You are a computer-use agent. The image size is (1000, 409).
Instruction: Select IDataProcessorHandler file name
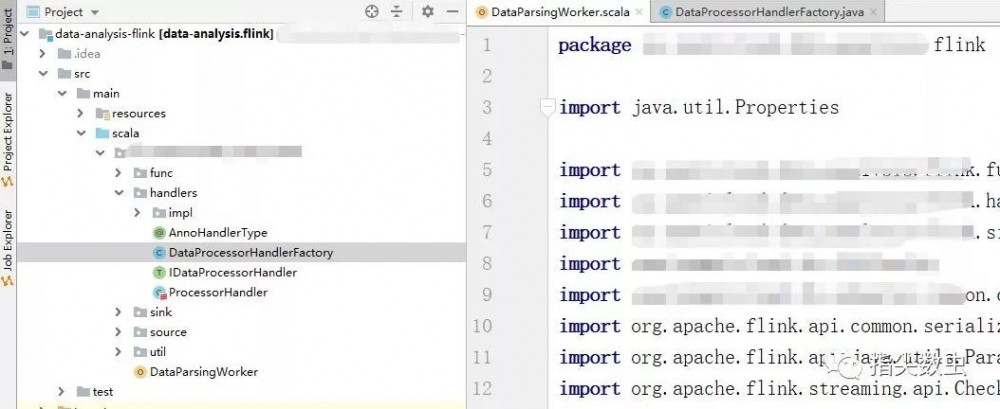tap(233, 272)
